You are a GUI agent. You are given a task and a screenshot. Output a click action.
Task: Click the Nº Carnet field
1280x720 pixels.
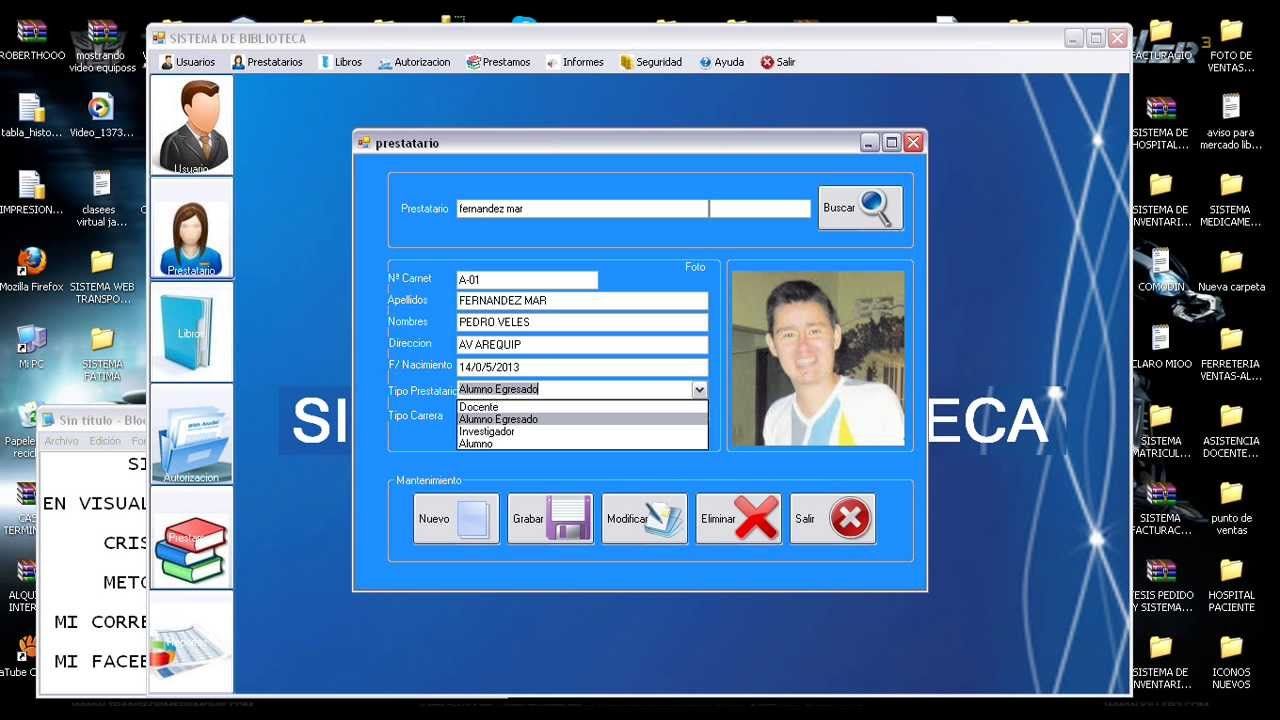(x=527, y=280)
